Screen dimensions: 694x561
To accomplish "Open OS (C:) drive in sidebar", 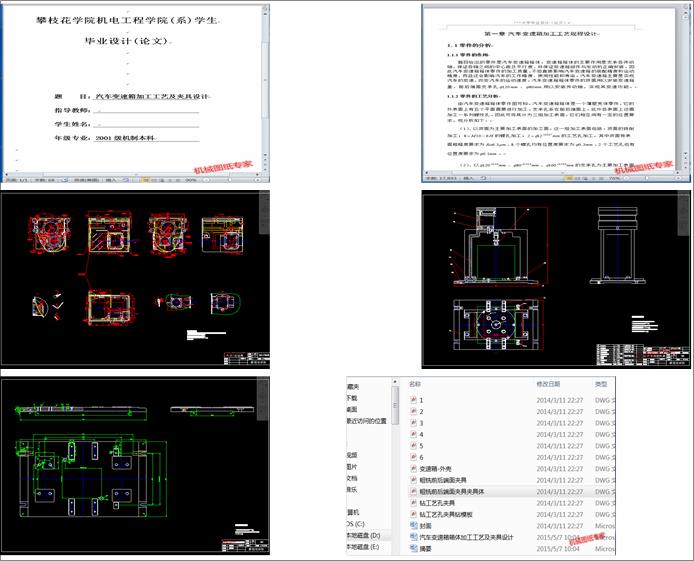I will 356,524.
